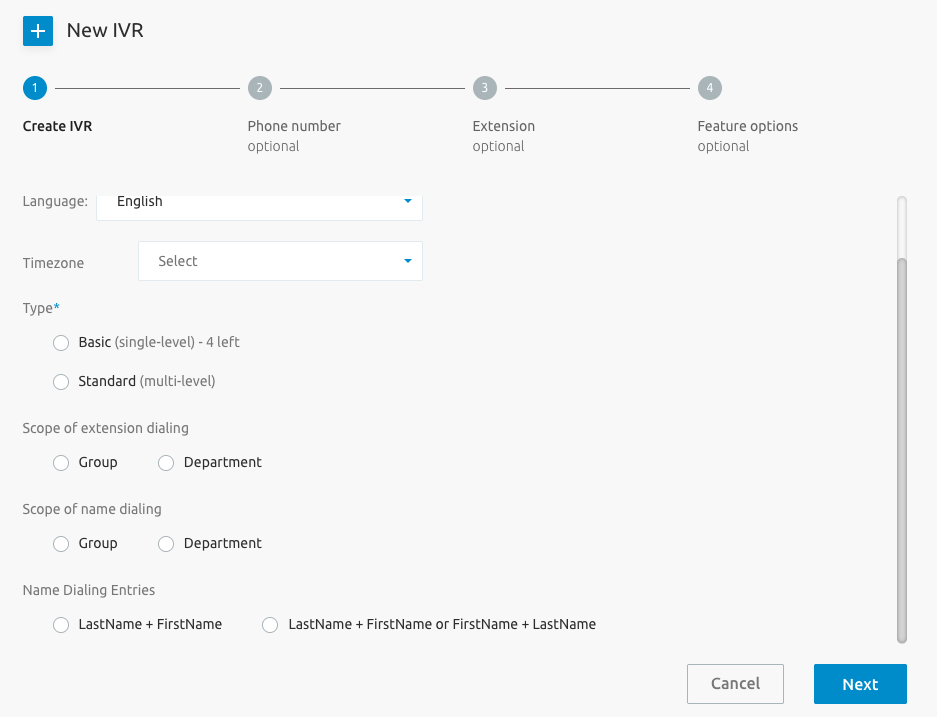
Task: Click the step 1 circle icon
Action: point(34,88)
